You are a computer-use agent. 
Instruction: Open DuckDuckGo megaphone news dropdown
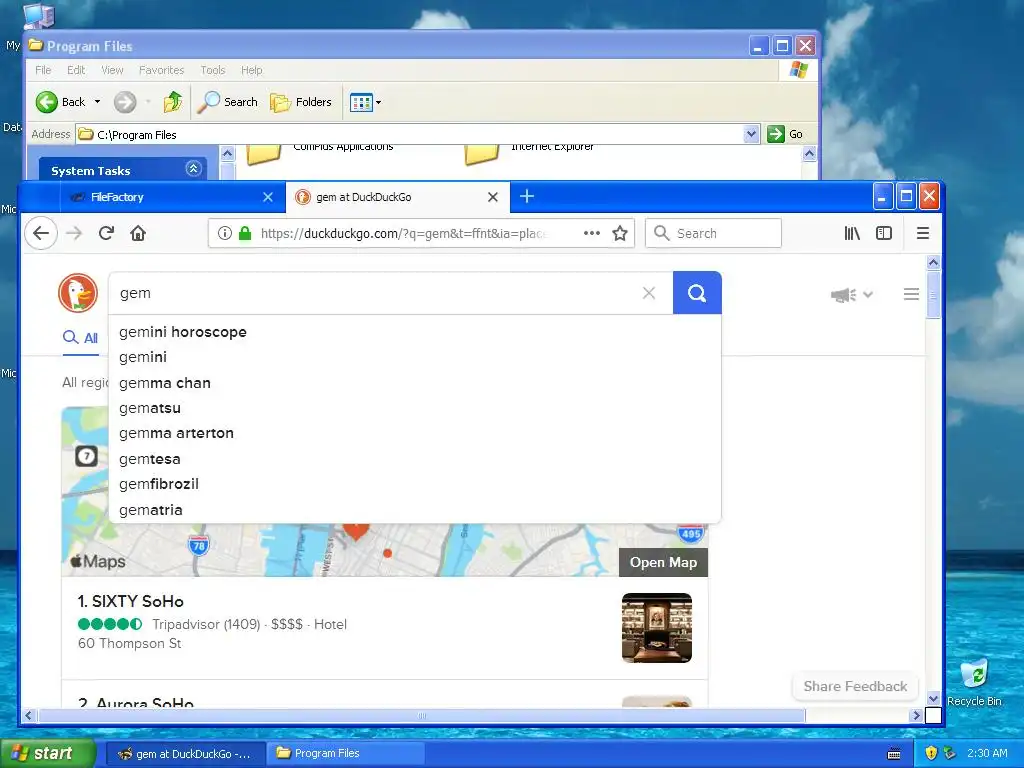point(852,295)
